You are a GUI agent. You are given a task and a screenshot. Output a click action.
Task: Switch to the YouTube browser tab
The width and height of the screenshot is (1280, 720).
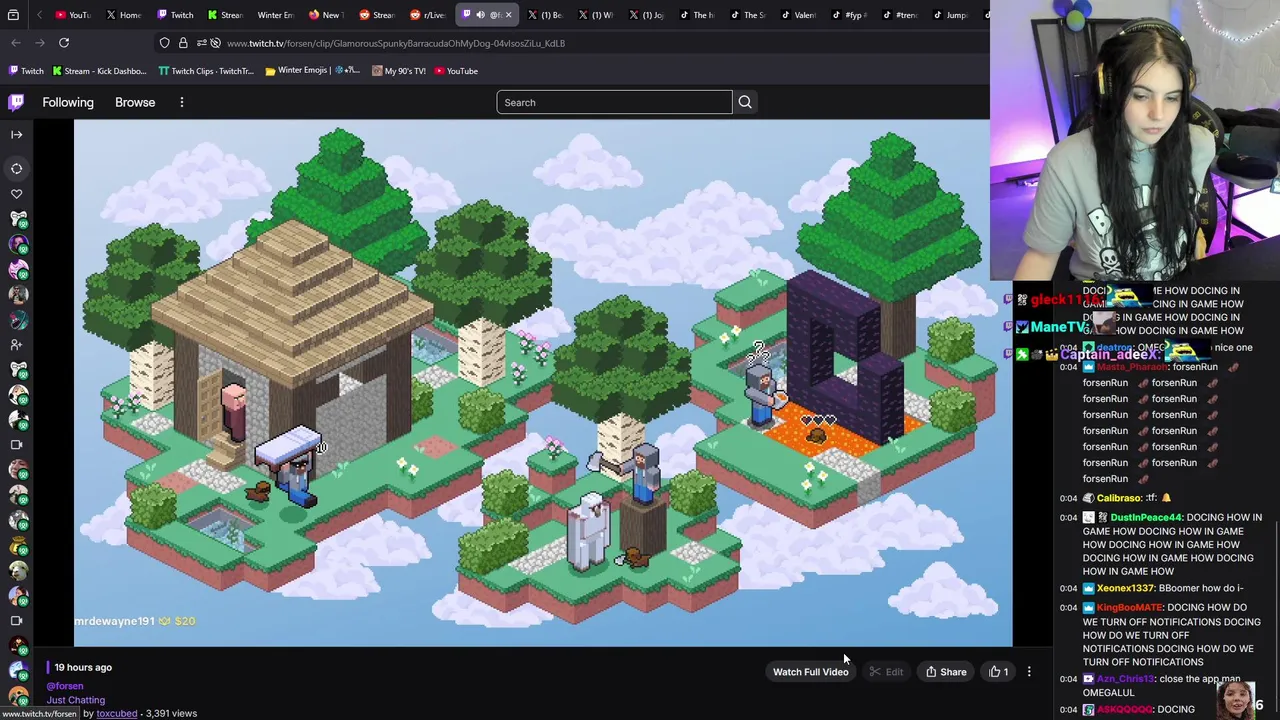click(73, 15)
